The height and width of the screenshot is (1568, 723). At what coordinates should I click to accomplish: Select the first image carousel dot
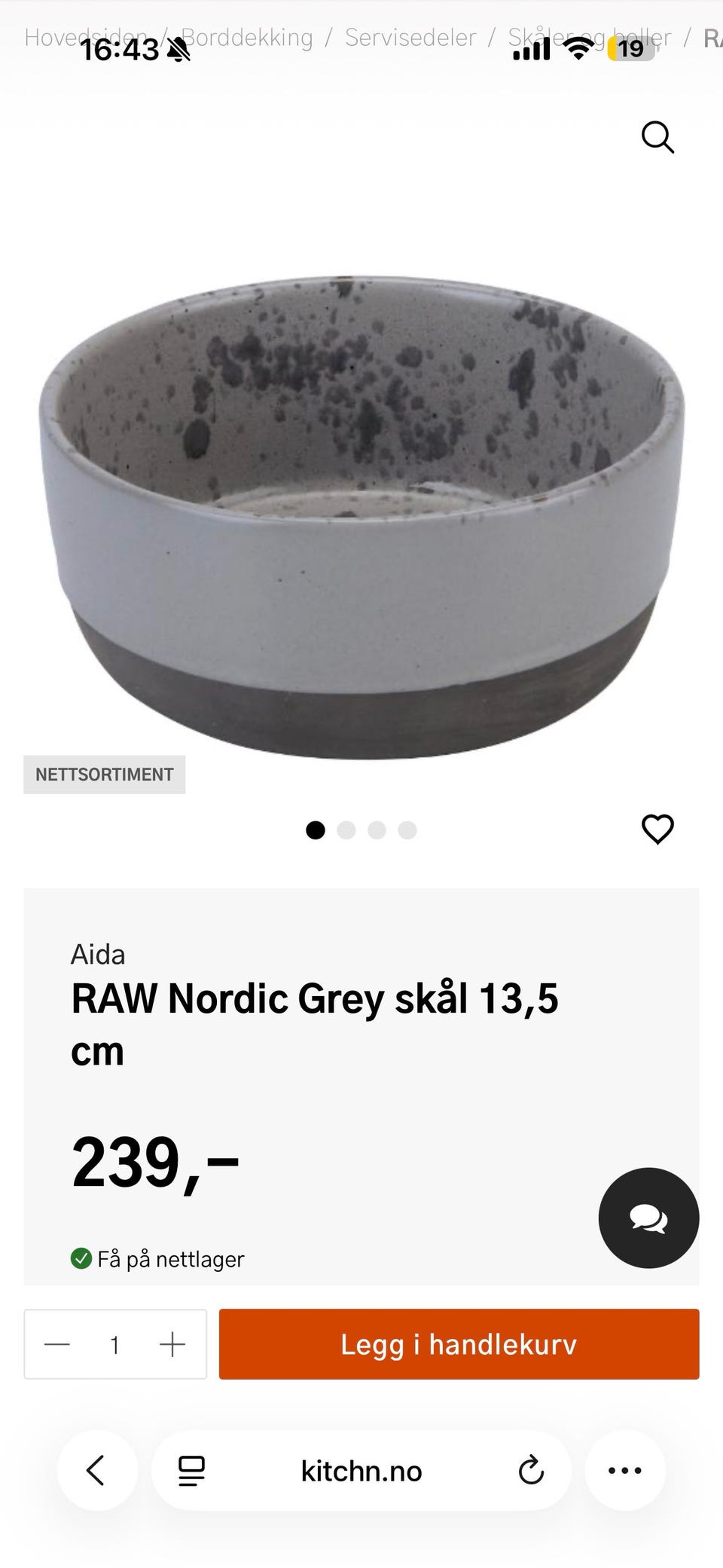point(316,830)
